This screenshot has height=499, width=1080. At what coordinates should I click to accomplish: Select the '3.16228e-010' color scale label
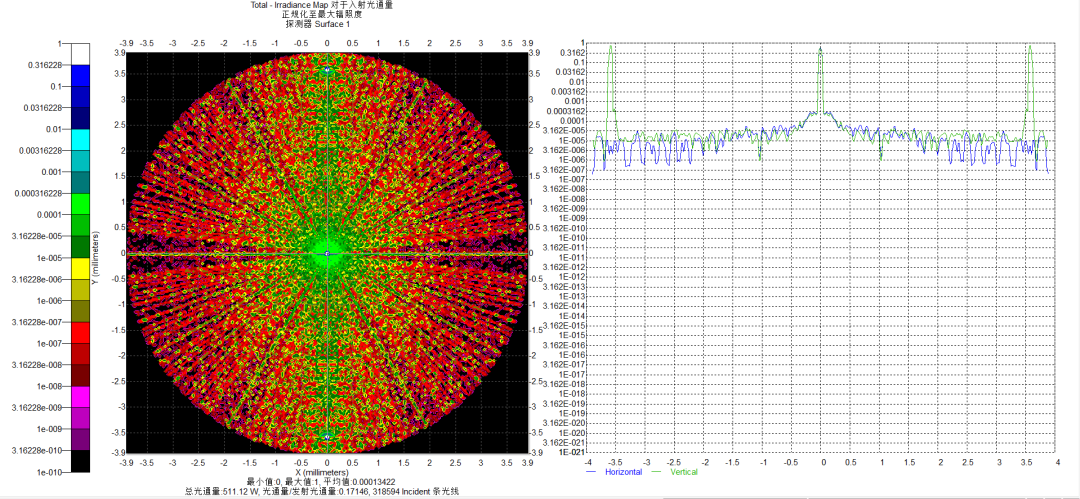tap(39, 450)
